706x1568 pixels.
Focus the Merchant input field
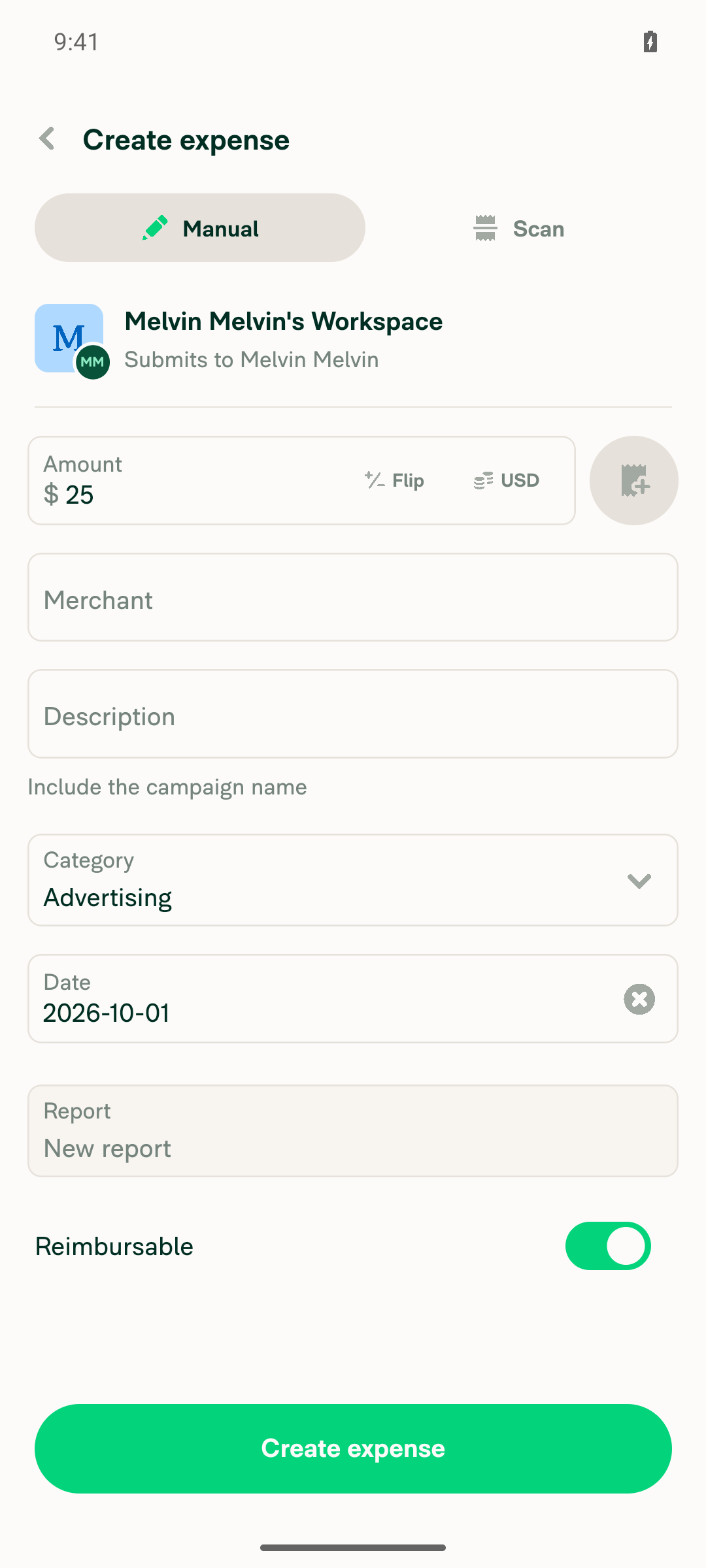coord(353,597)
